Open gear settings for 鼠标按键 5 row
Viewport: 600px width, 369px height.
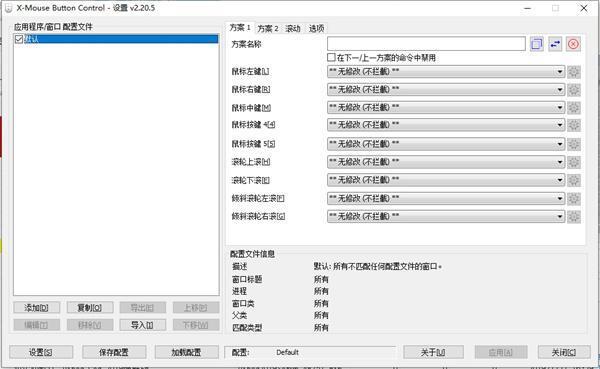574,144
